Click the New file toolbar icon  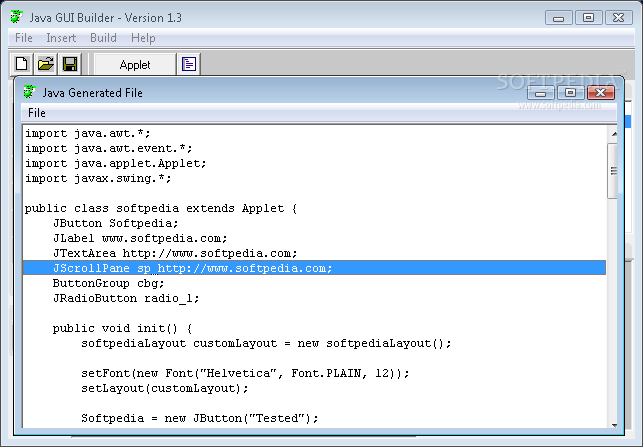(22, 64)
